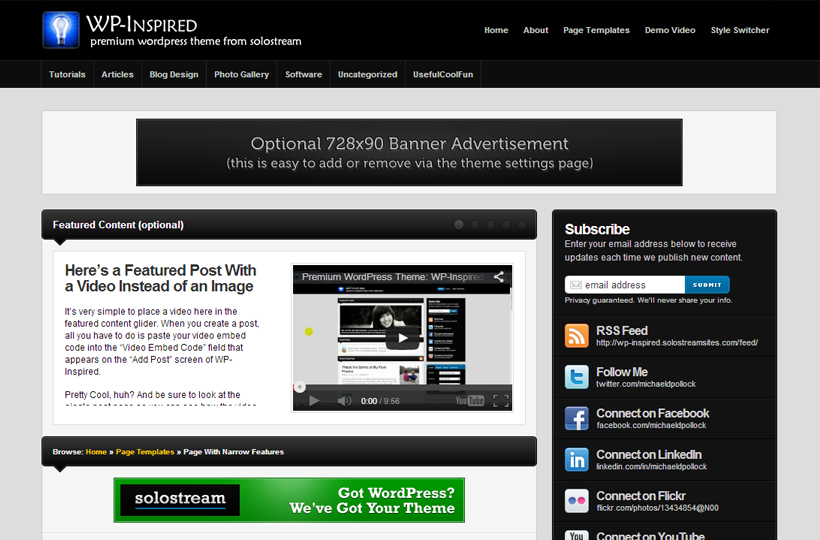Click the LinkedIn icon in sidebar

tap(576, 459)
